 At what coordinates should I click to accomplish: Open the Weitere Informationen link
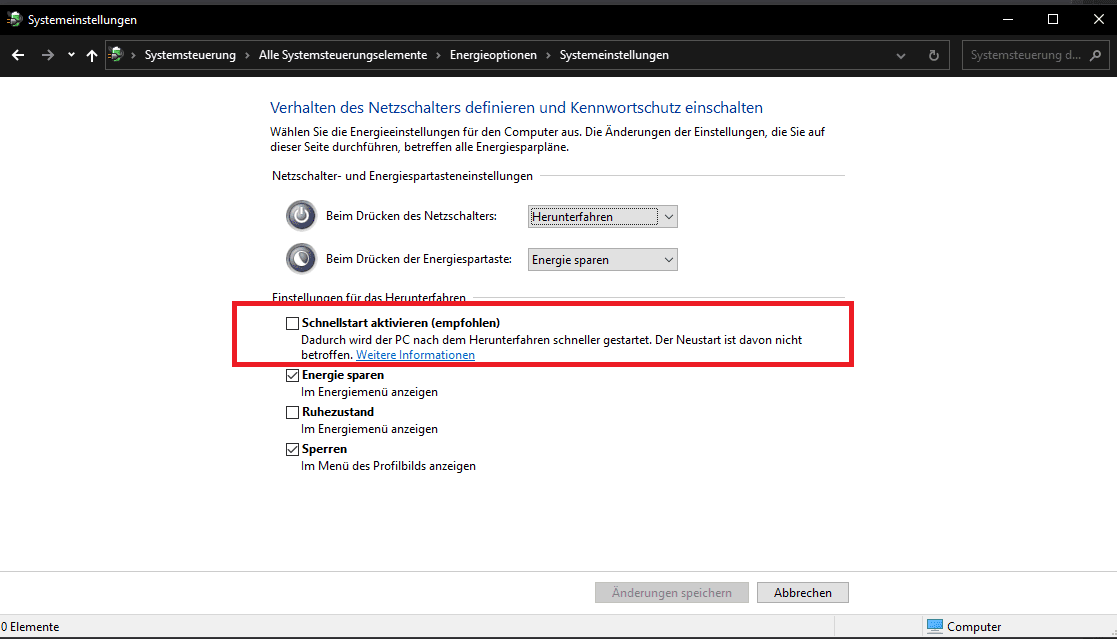point(415,355)
